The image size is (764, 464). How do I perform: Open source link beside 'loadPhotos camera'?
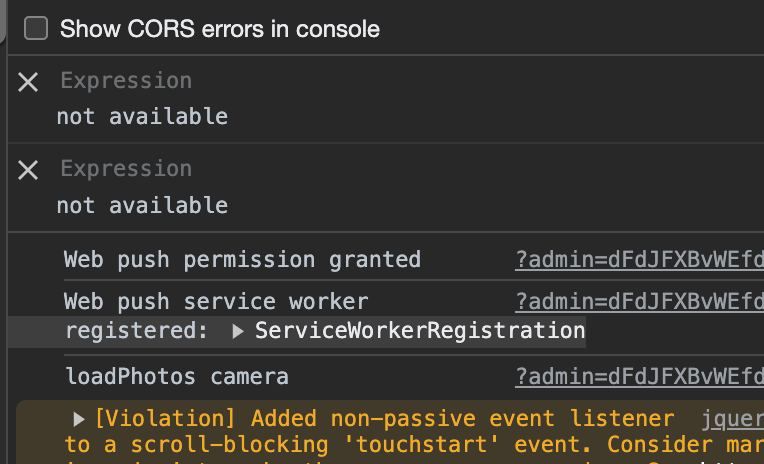pos(638,377)
